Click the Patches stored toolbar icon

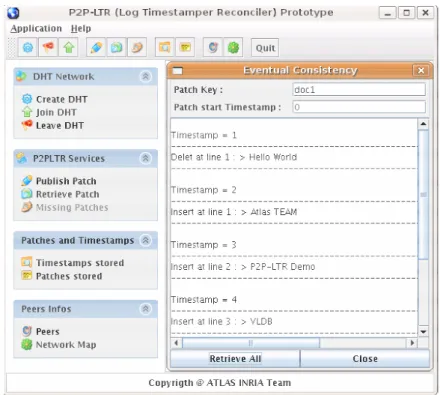point(185,48)
